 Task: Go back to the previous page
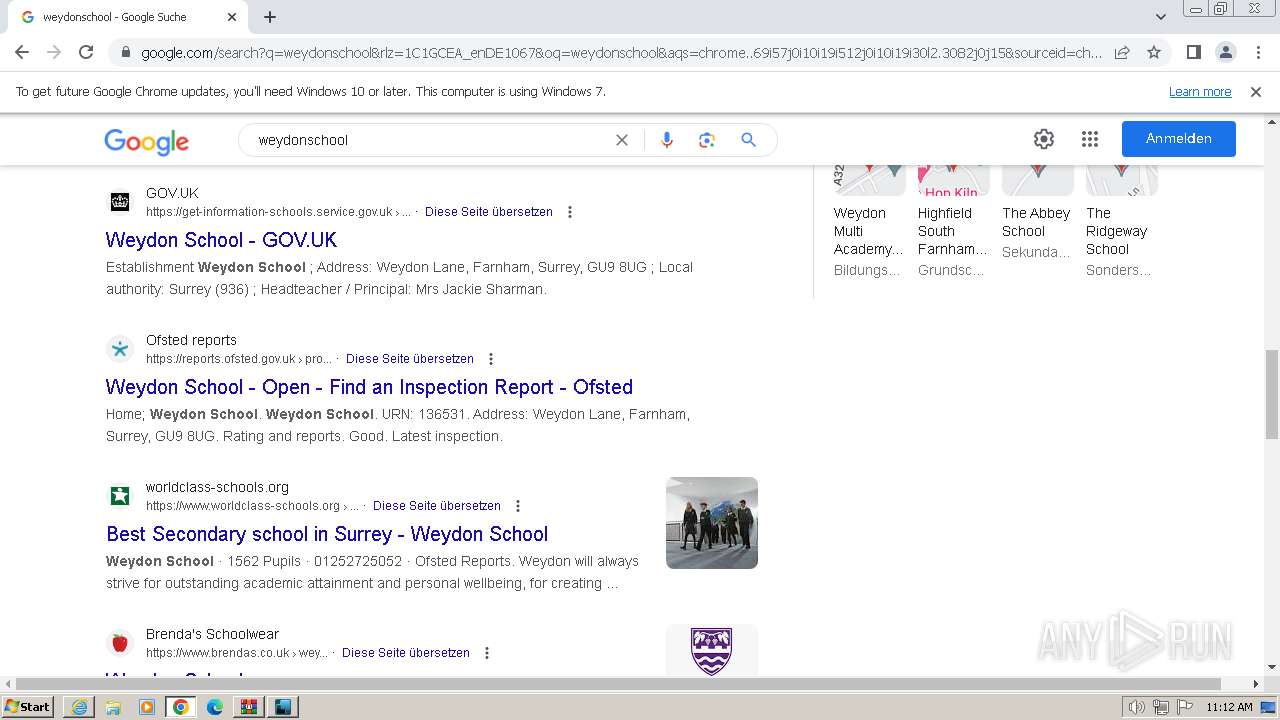coord(22,52)
